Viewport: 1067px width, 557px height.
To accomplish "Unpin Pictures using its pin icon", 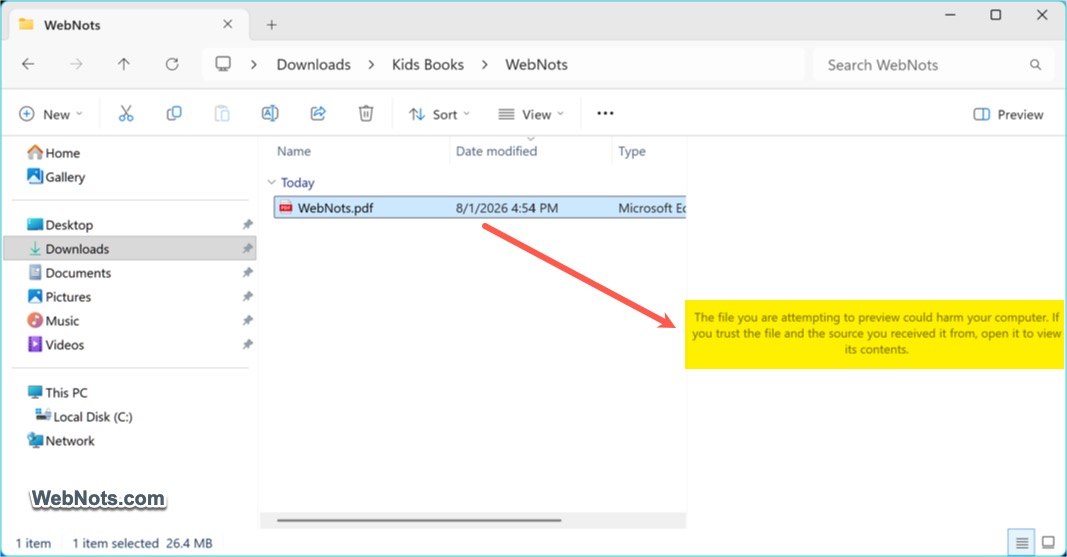I will coord(247,297).
